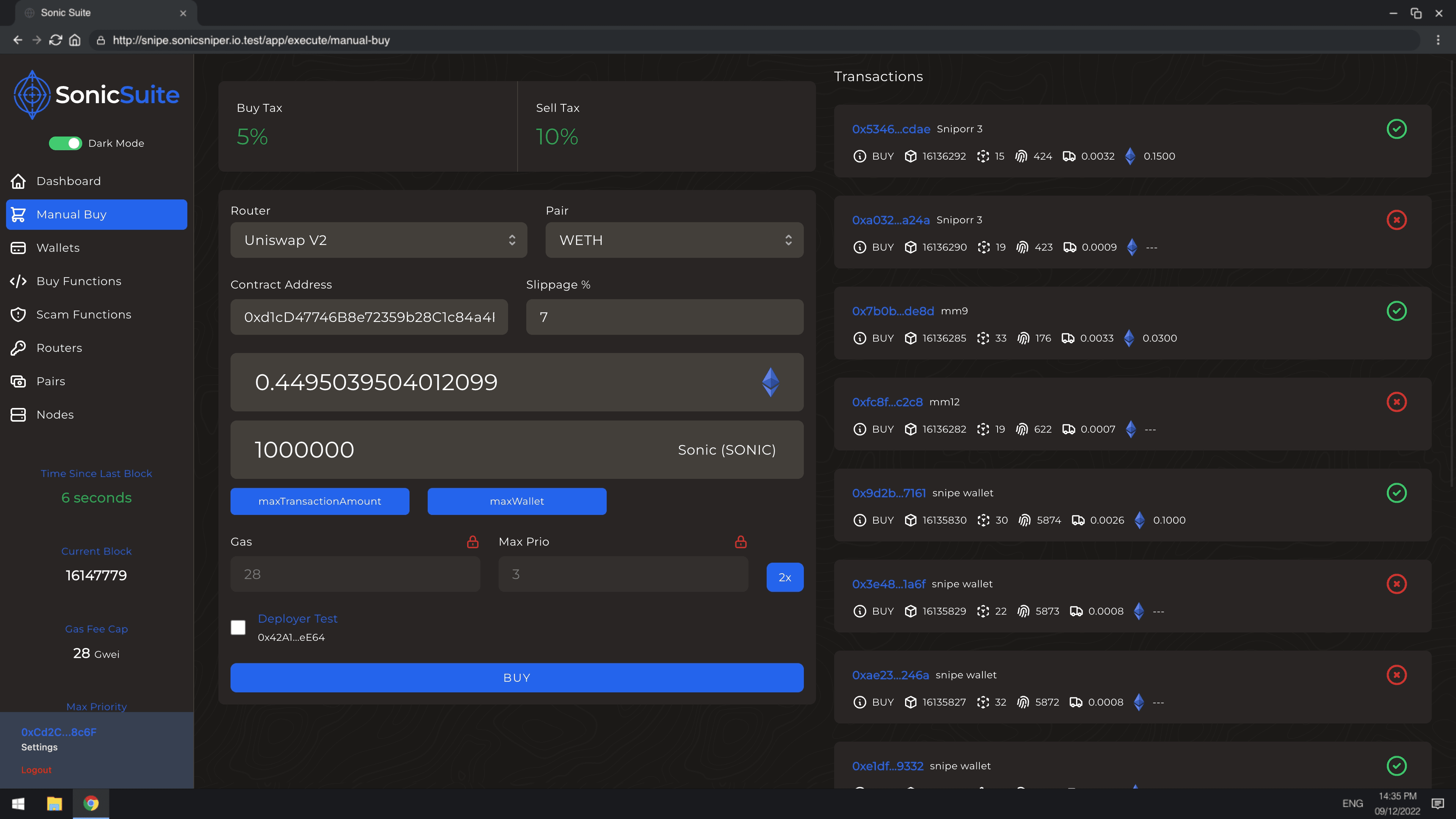Image resolution: width=1456 pixels, height=819 pixels.
Task: Click Ethereum icon beside 0.1500
Action: point(1130,156)
